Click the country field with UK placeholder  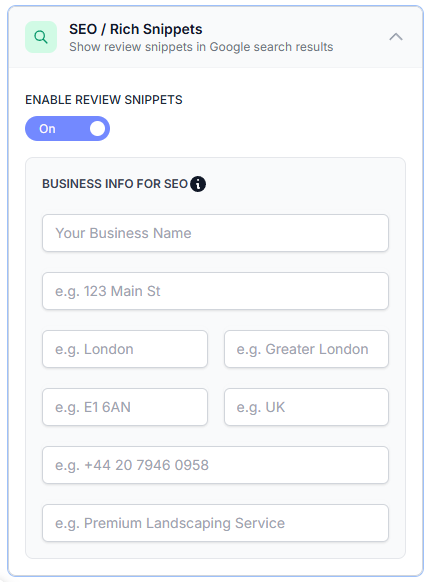point(306,407)
